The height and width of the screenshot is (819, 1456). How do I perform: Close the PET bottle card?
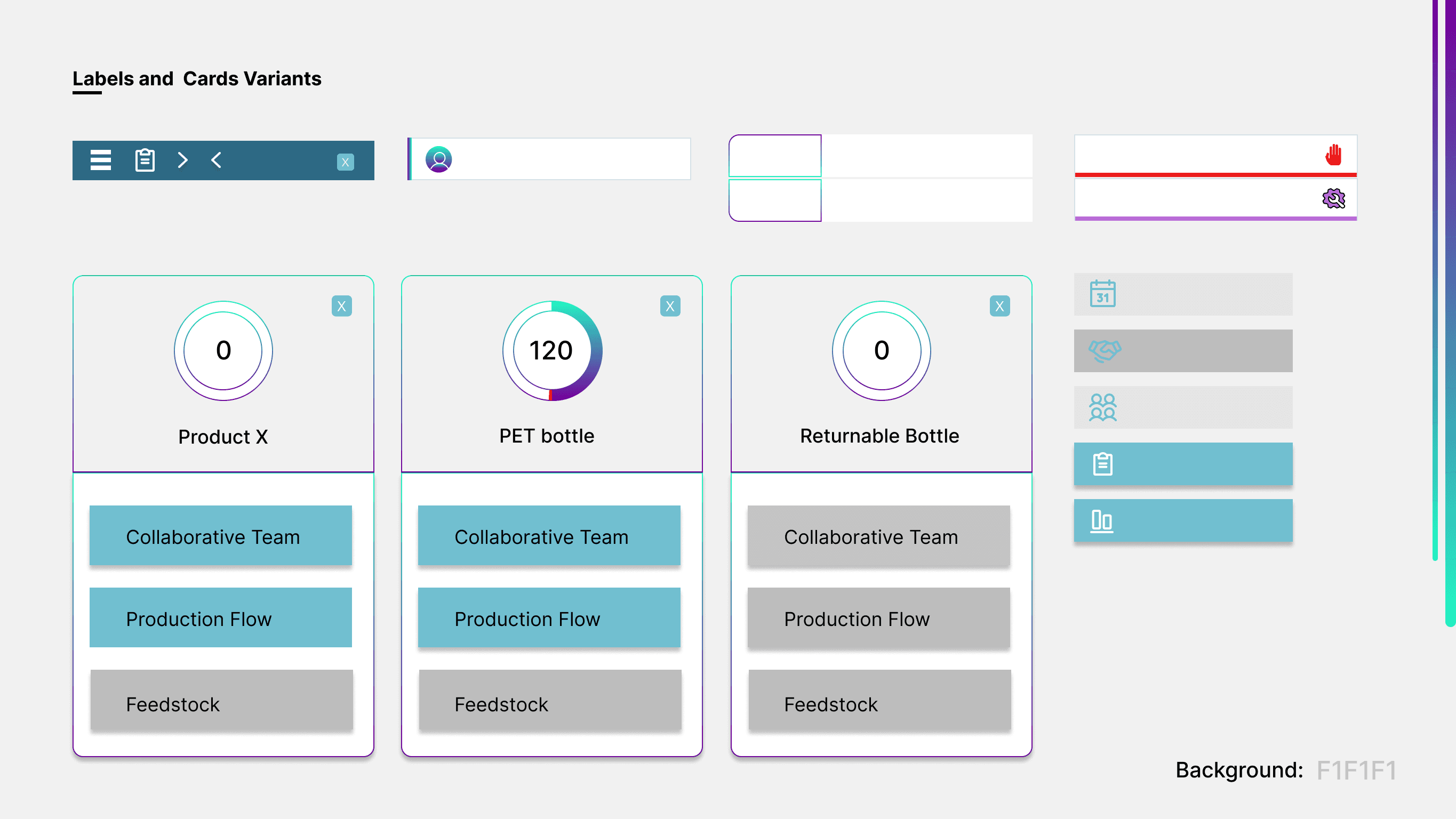(670, 307)
